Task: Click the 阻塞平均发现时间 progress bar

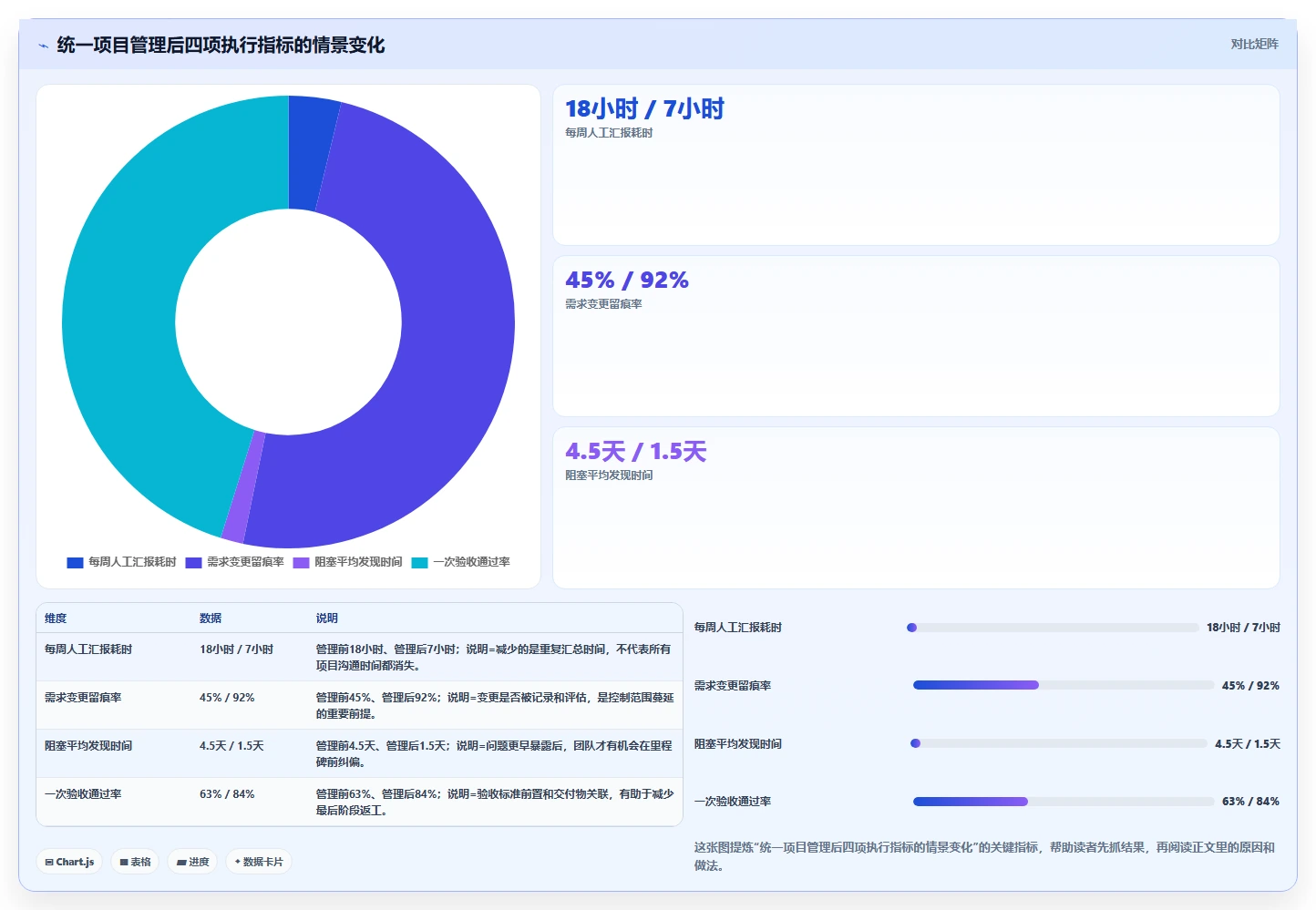Action: tap(1059, 743)
